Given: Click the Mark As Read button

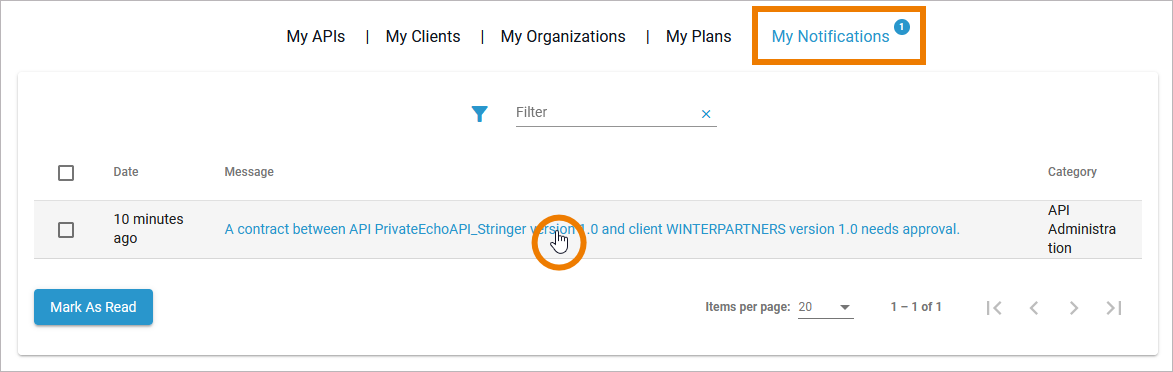Looking at the screenshot, I should [x=94, y=307].
